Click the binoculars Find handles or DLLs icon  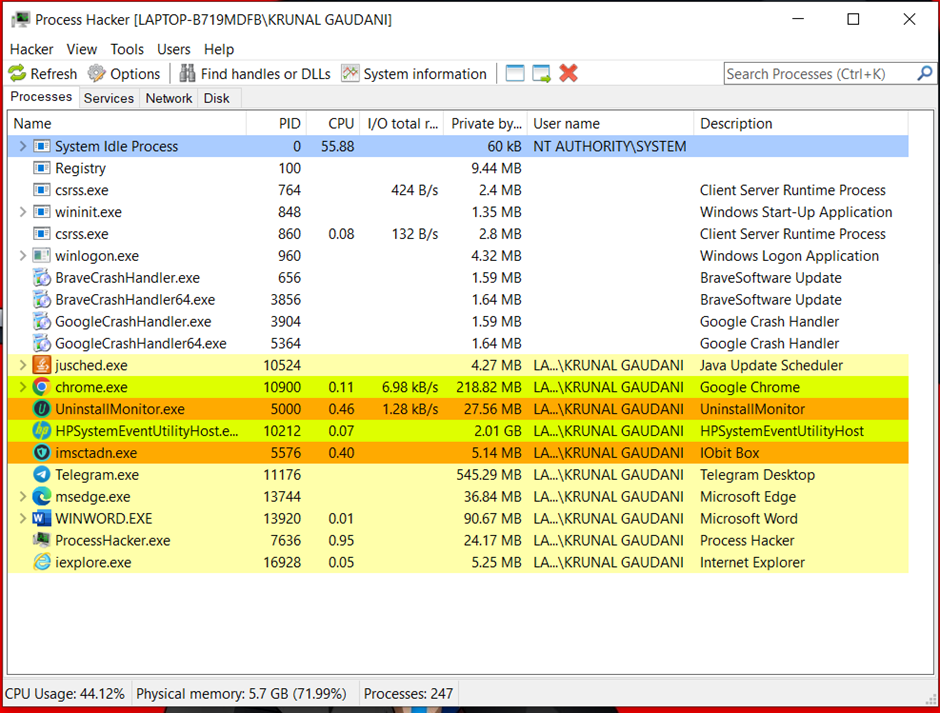point(187,74)
